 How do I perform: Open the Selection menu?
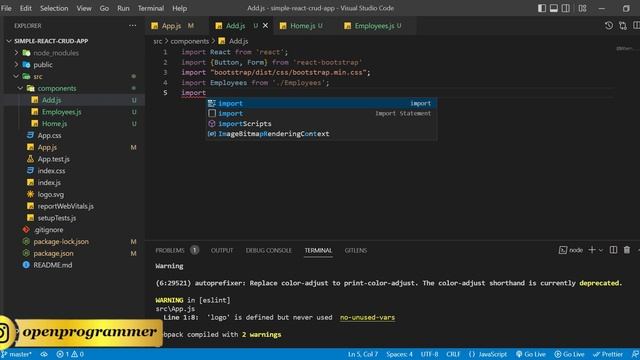[54, 8]
